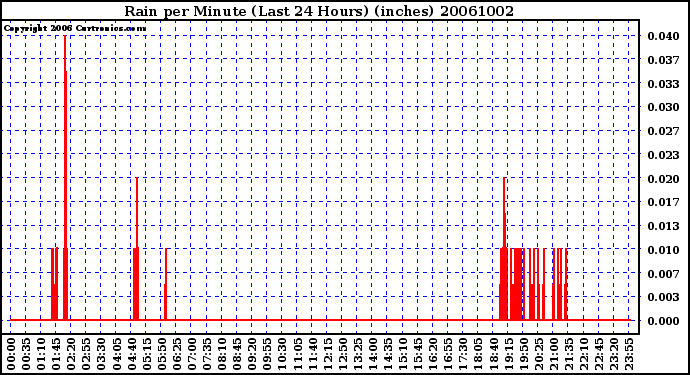Image resolution: width=690 pixels, height=375 pixels.
Task: Select the 0.013 y-axis label
Action: coord(663,226)
